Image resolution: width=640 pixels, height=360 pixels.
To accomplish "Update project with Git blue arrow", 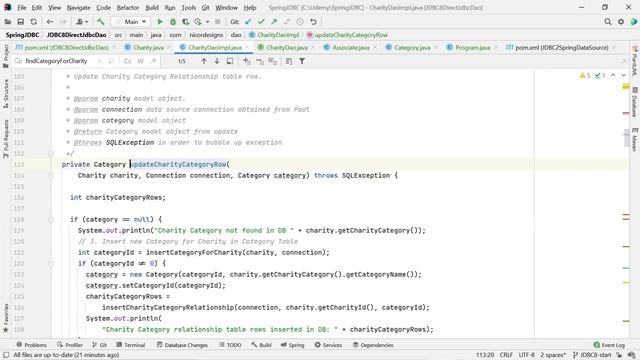I will pyautogui.click(x=248, y=22).
